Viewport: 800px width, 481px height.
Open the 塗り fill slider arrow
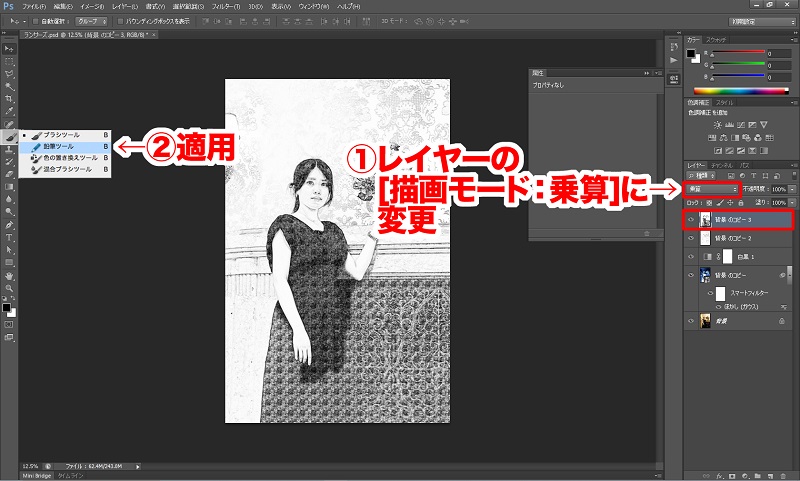coord(792,202)
